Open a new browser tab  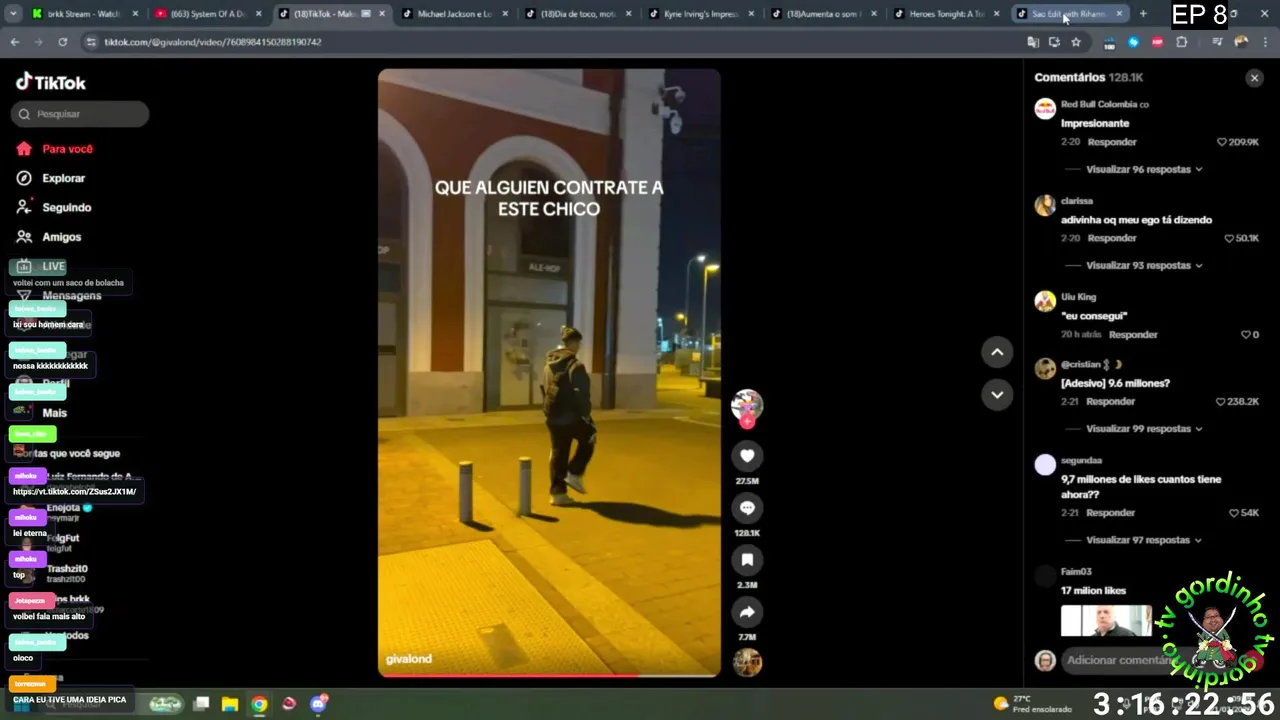[x=1143, y=13]
